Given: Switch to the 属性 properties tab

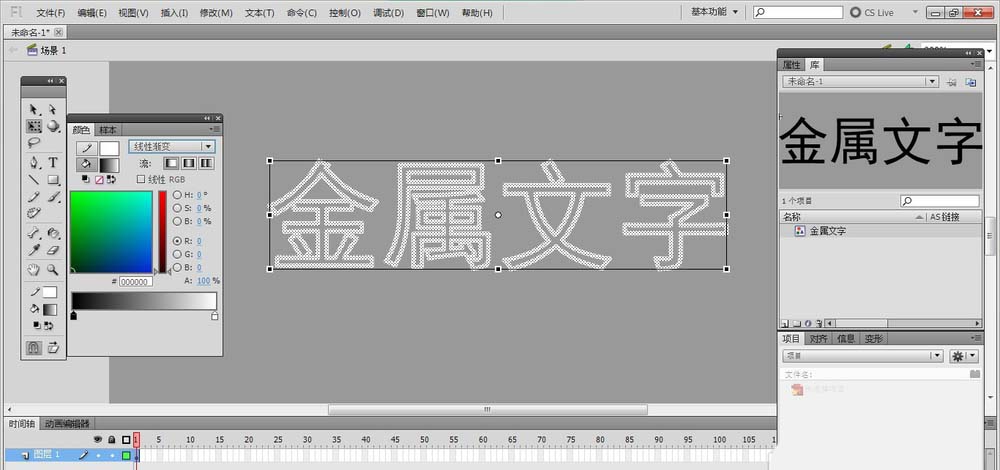Looking at the screenshot, I should (791, 65).
